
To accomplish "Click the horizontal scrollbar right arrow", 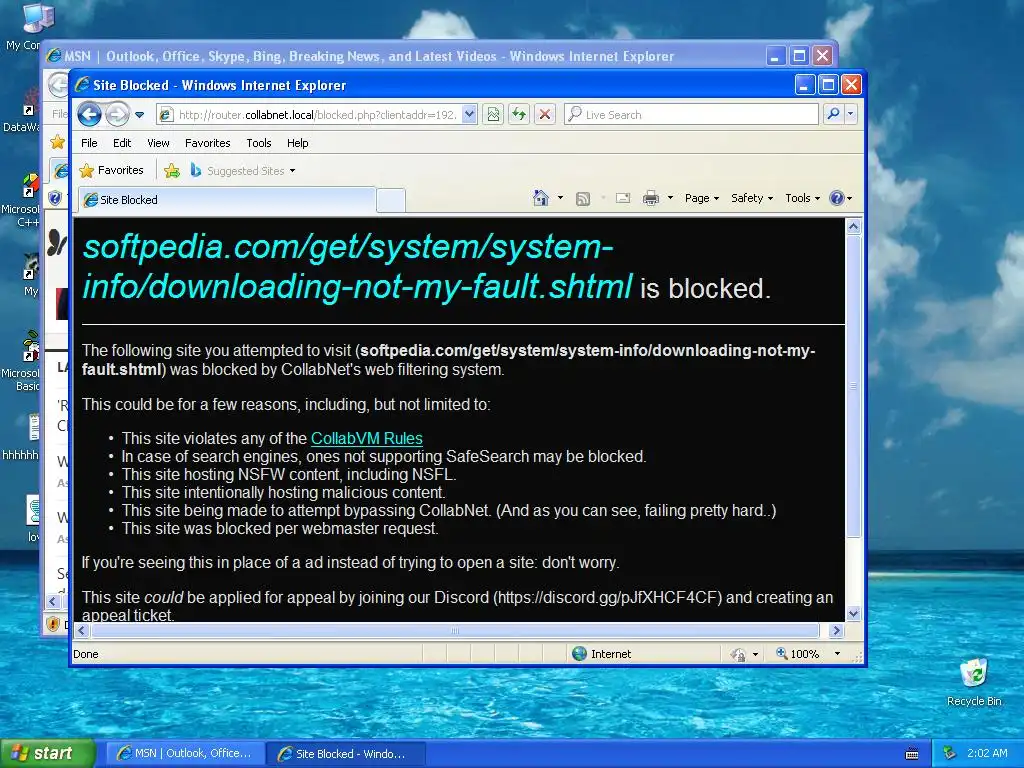I will [837, 630].
